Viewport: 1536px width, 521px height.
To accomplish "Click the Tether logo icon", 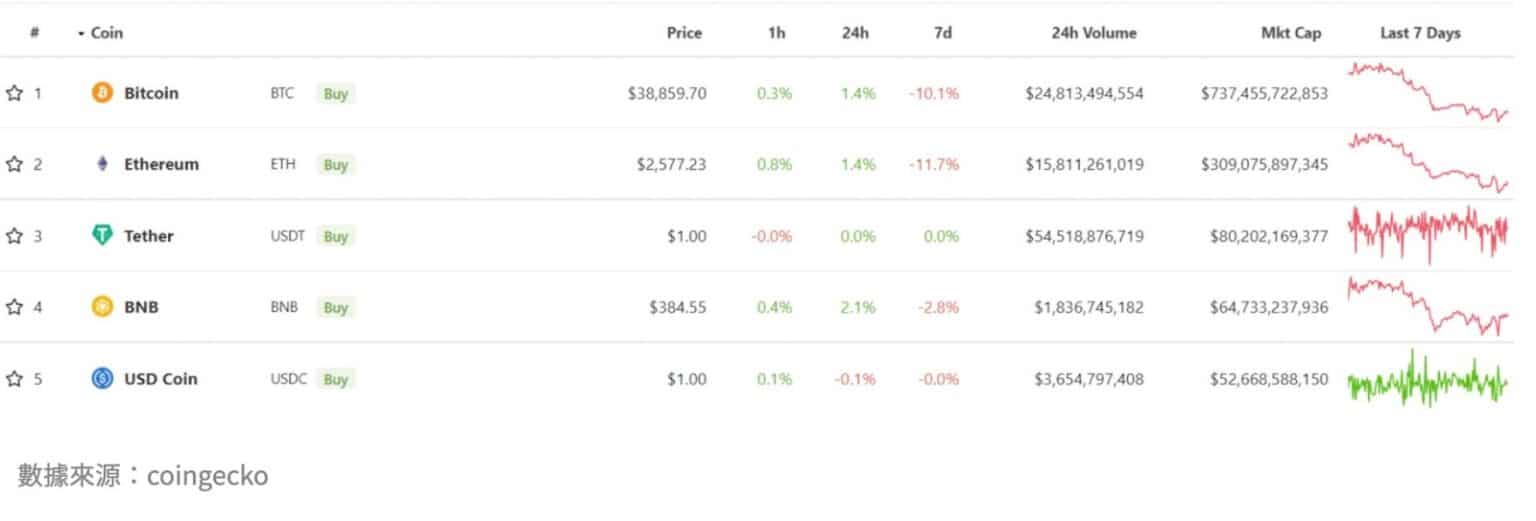I will 102,236.
